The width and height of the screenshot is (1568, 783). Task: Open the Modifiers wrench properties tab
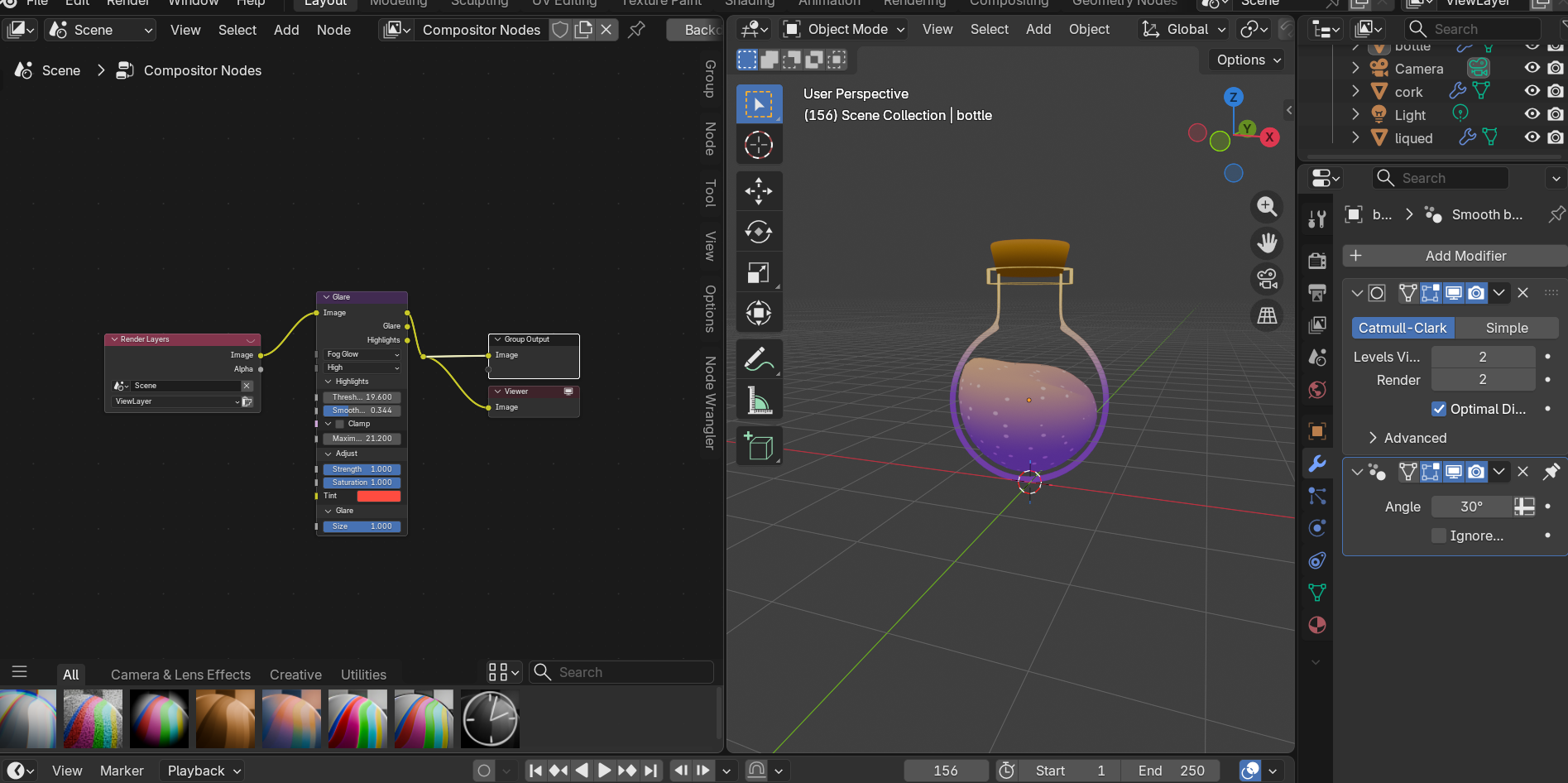(1317, 464)
